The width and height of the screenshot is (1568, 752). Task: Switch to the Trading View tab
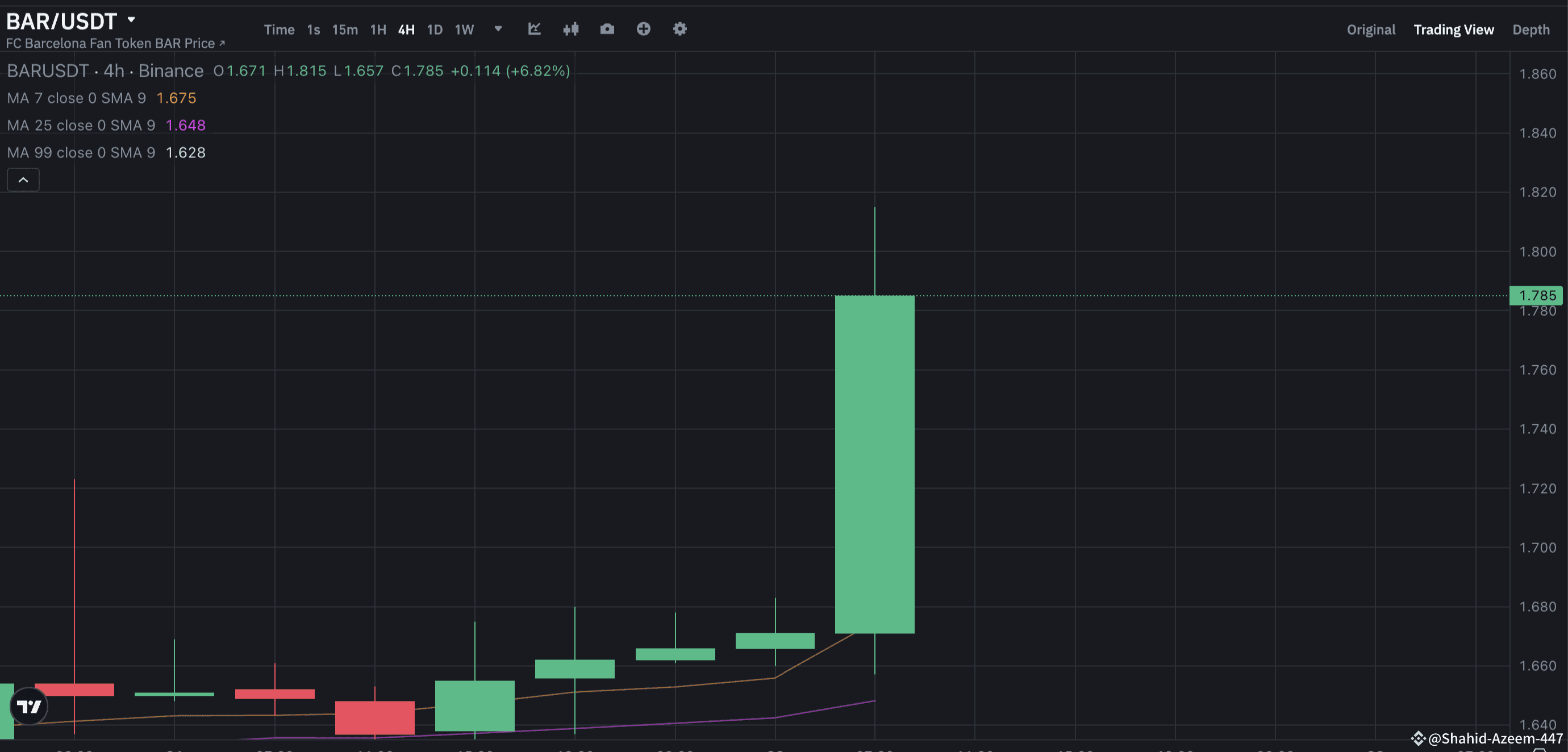1454,29
